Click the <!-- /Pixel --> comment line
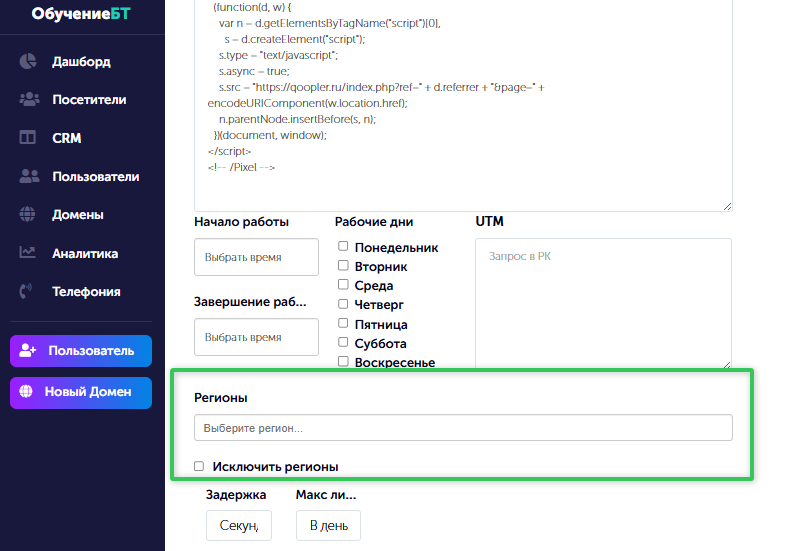This screenshot has height=551, width=788. (241, 167)
